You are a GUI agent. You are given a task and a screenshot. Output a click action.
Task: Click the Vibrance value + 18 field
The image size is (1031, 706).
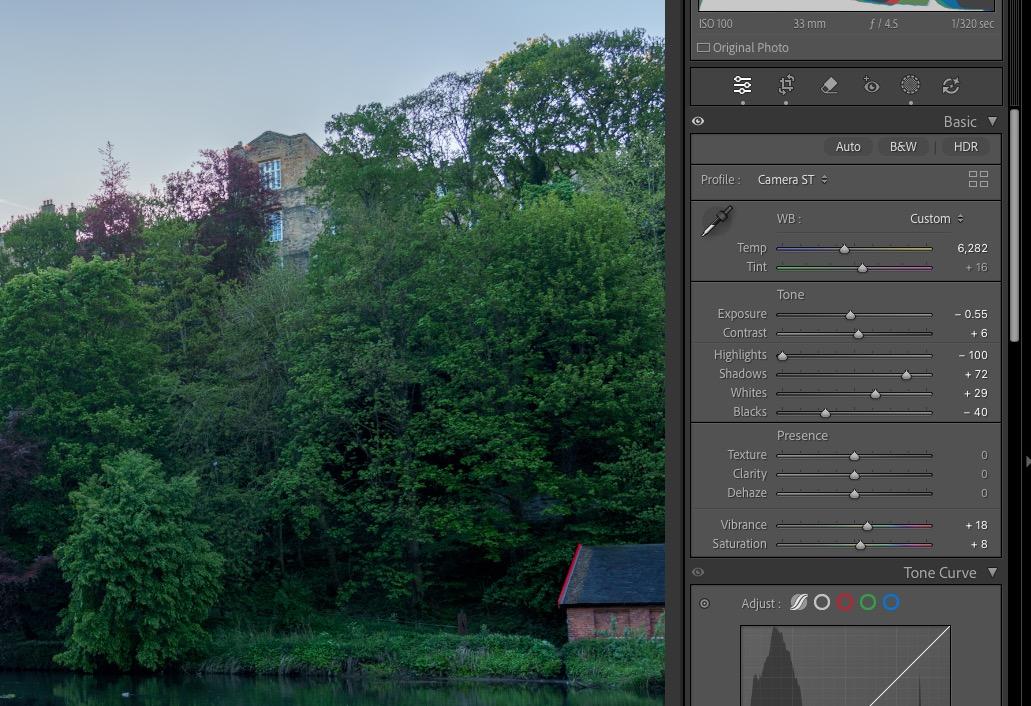(976, 525)
